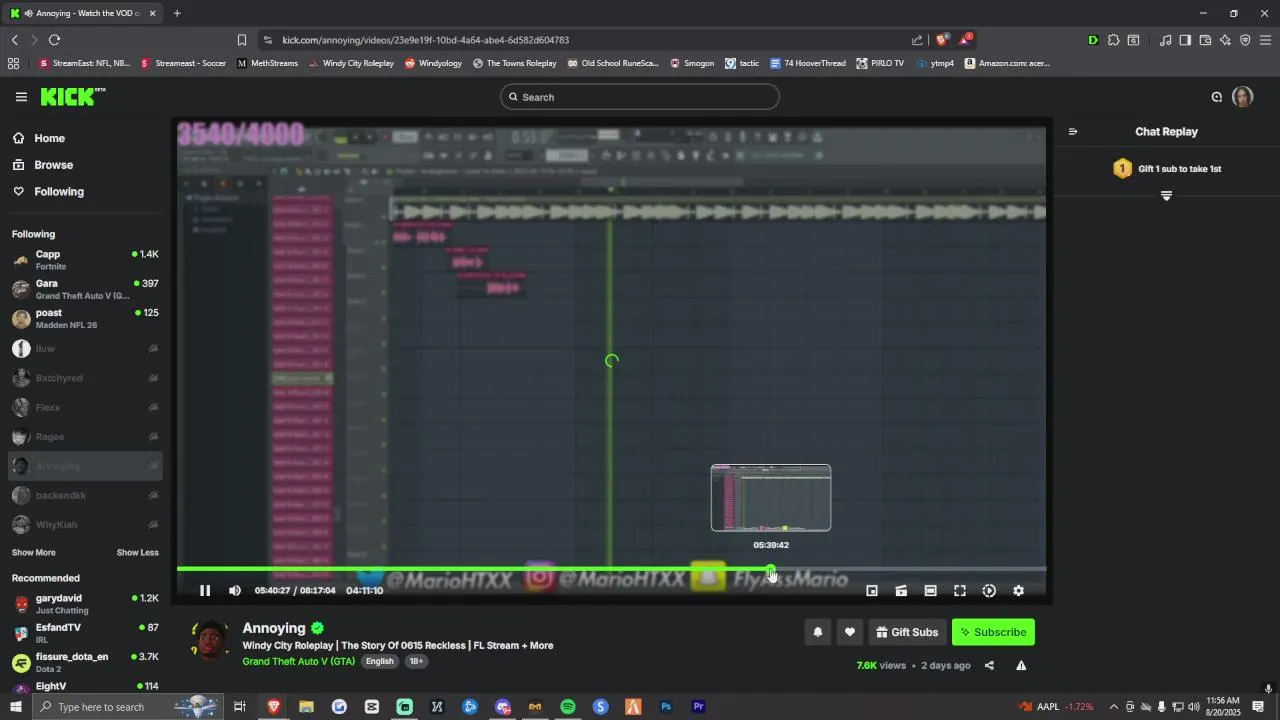1280x720 pixels.
Task: Click the English language tag
Action: [x=379, y=662]
